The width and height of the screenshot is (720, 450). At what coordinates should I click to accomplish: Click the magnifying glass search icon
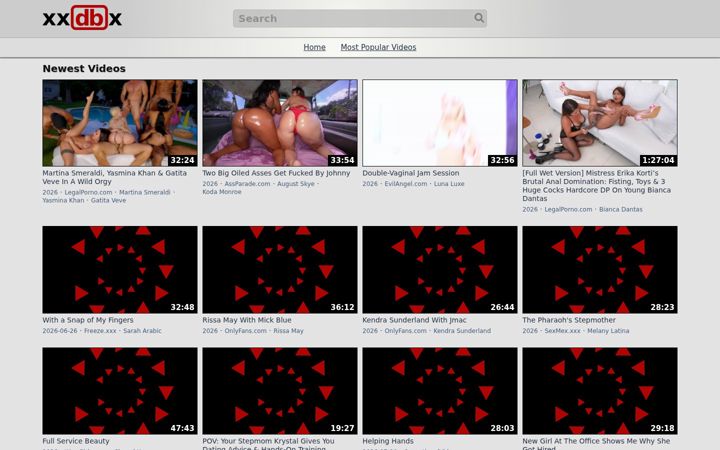[x=479, y=18]
